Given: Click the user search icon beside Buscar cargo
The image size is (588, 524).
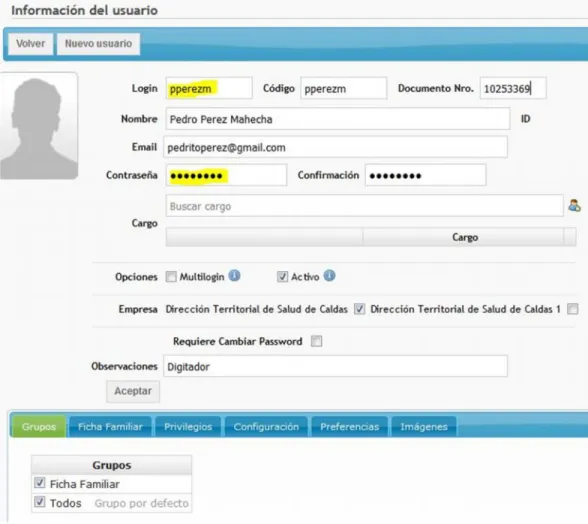Looking at the screenshot, I should (574, 206).
